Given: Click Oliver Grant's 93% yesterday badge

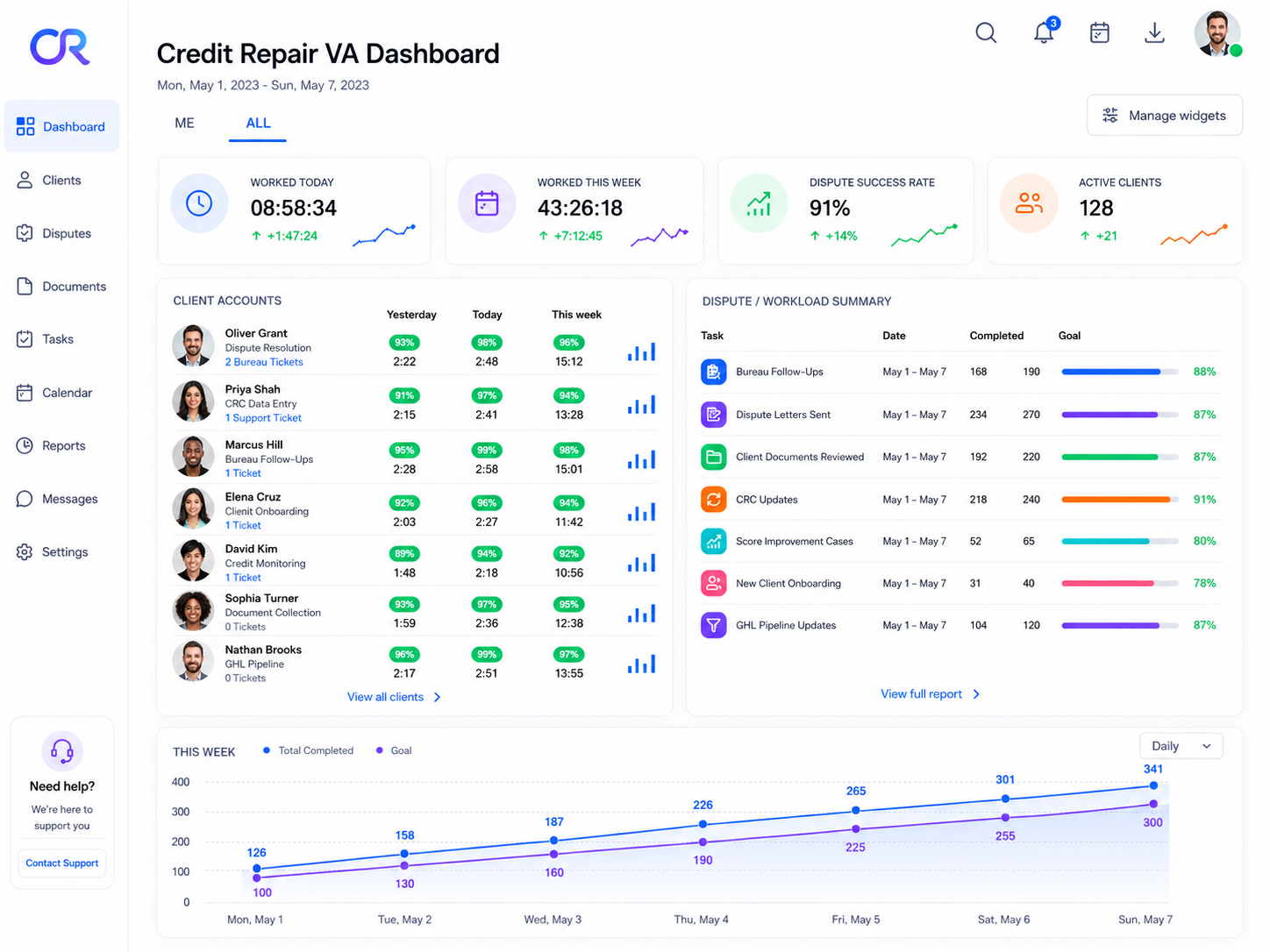Looking at the screenshot, I should pyautogui.click(x=404, y=343).
